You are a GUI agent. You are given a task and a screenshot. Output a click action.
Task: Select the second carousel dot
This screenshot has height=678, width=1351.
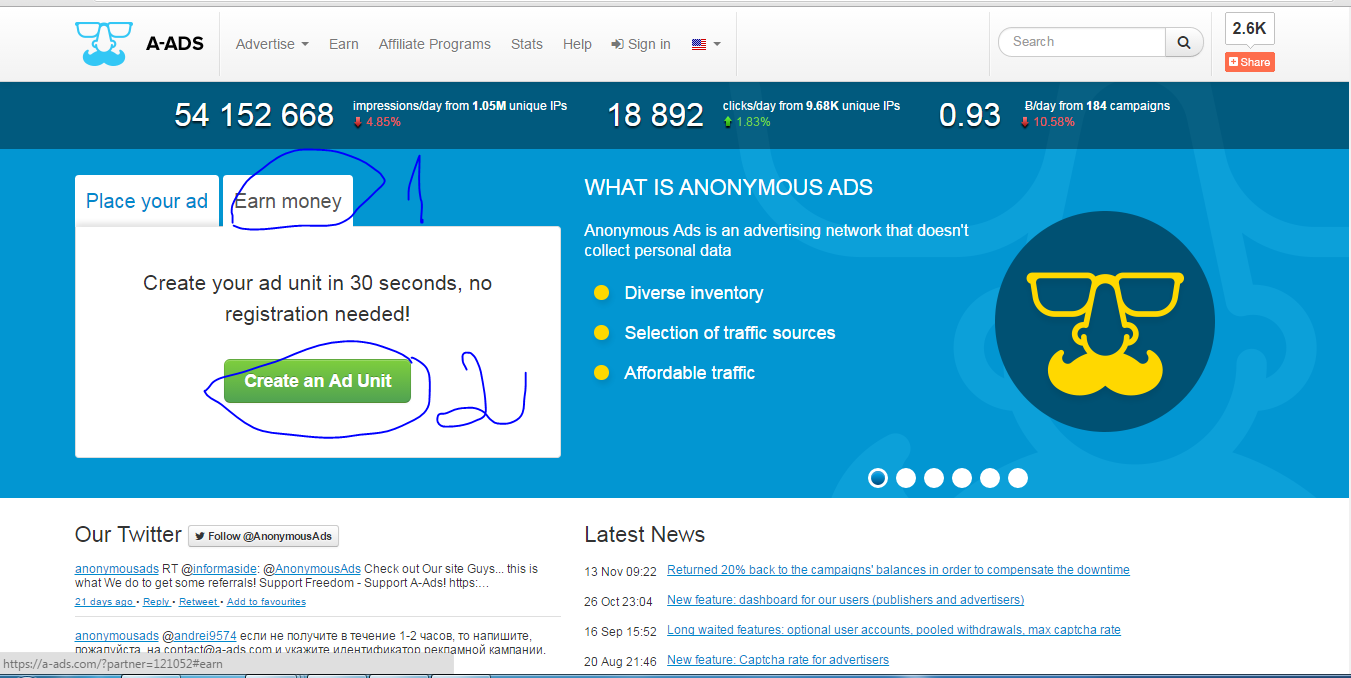click(906, 478)
